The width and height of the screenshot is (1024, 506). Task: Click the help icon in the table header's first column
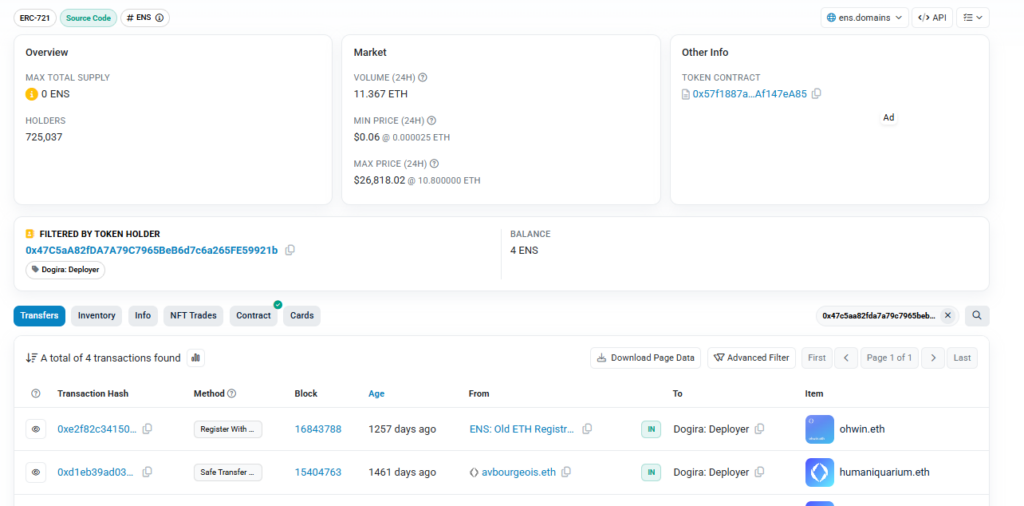pyautogui.click(x=36, y=394)
